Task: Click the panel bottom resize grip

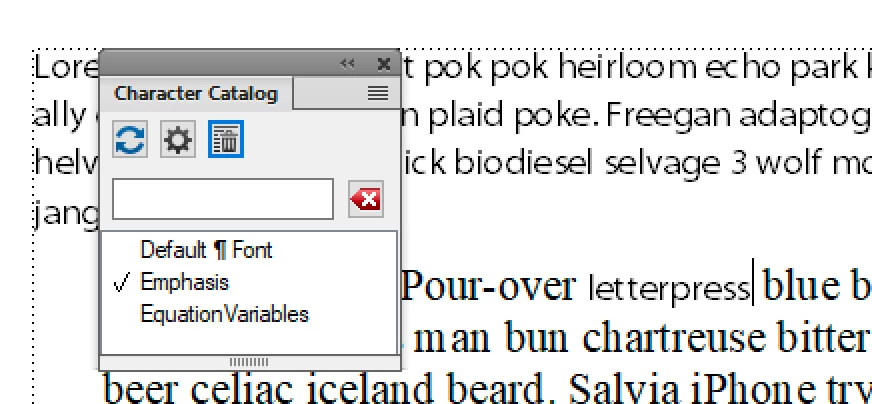Action: [249, 362]
